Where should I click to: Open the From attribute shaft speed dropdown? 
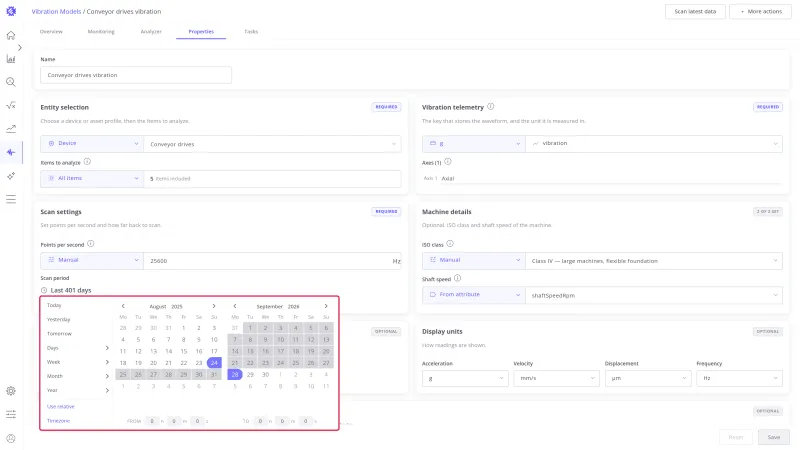point(473,295)
